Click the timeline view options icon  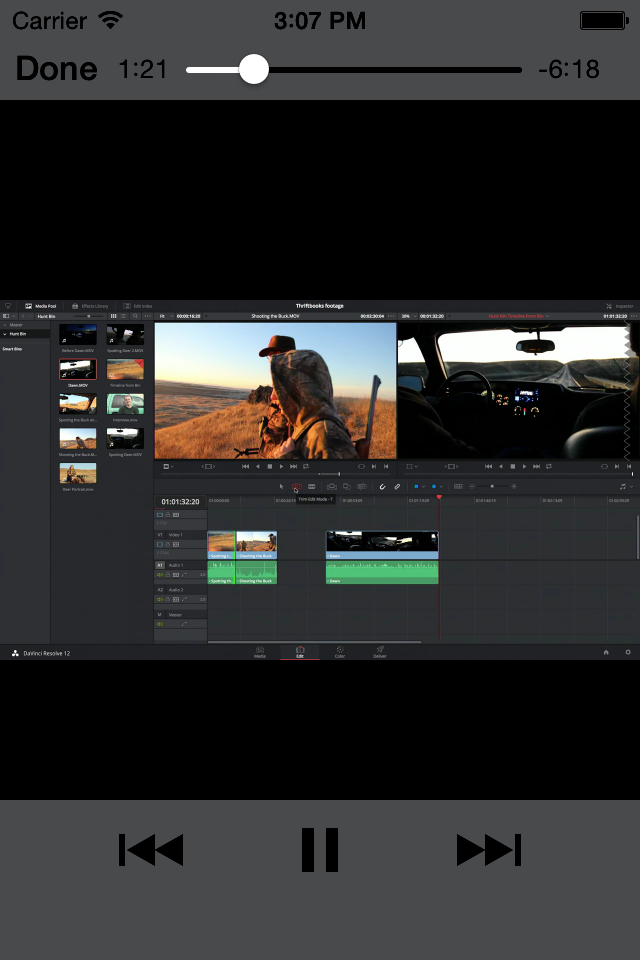tap(457, 486)
